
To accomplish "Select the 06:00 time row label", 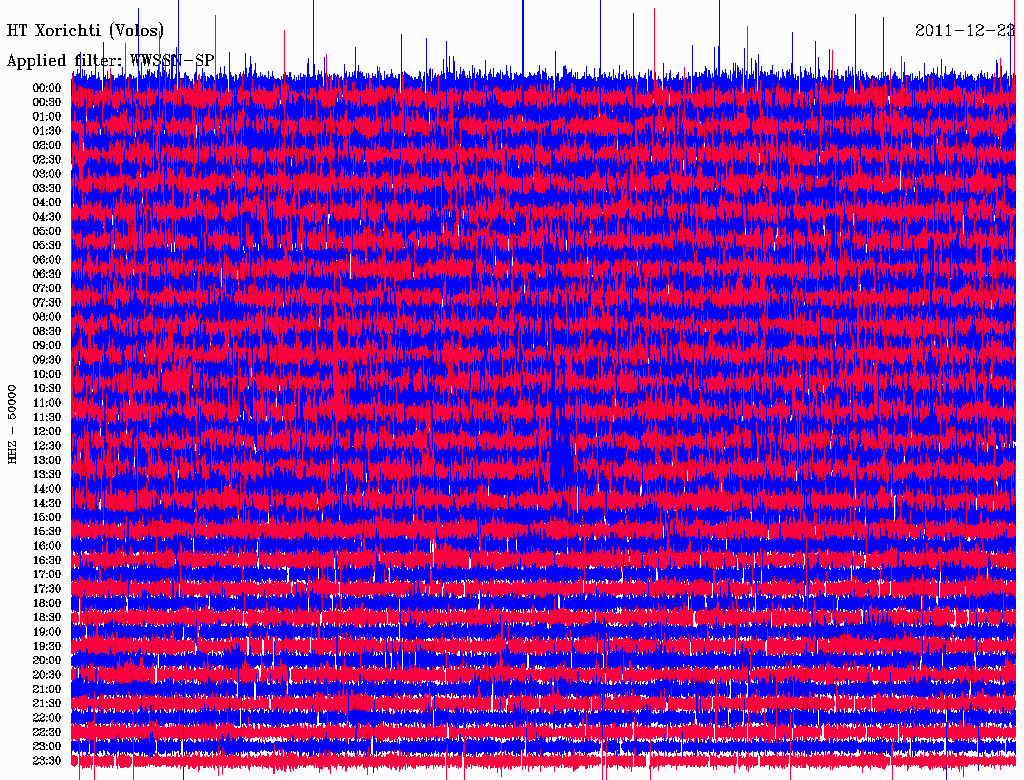I will click(x=47, y=260).
